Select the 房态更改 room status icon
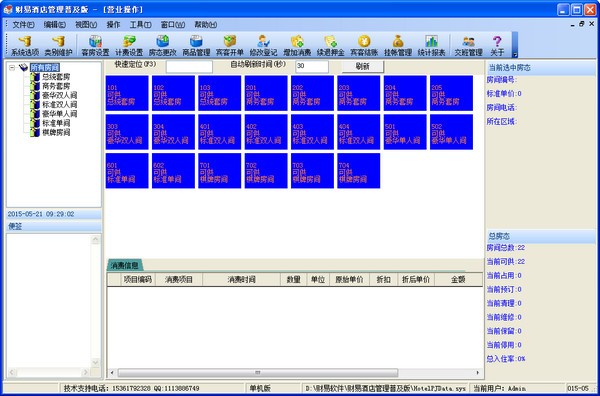 point(163,46)
